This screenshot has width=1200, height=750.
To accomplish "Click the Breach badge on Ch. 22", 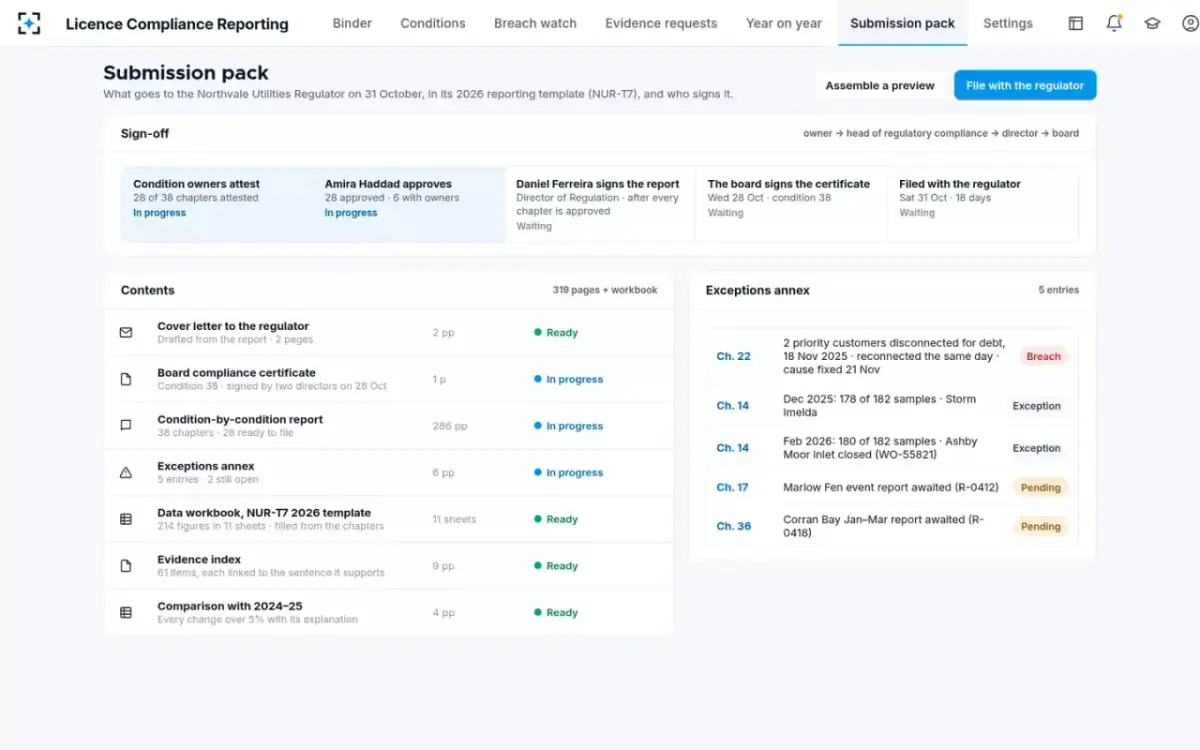I will [1043, 356].
